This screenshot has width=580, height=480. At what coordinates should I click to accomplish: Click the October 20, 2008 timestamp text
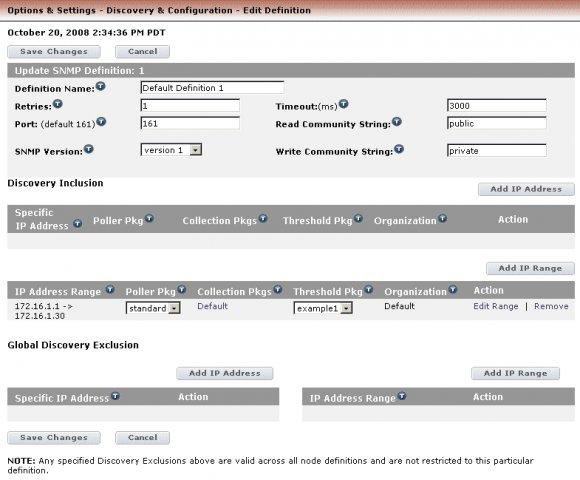point(86,33)
